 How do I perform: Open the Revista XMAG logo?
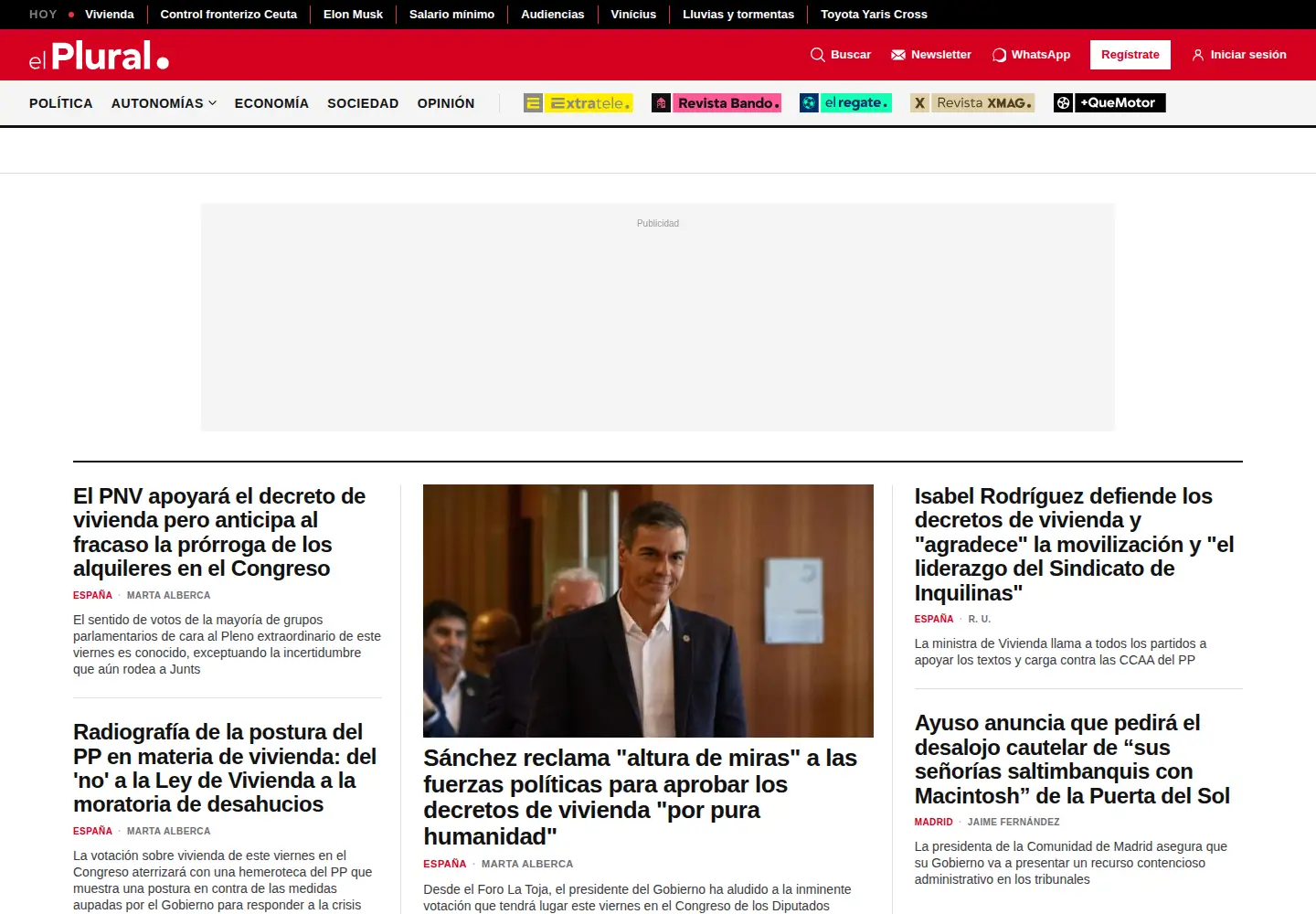point(972,103)
